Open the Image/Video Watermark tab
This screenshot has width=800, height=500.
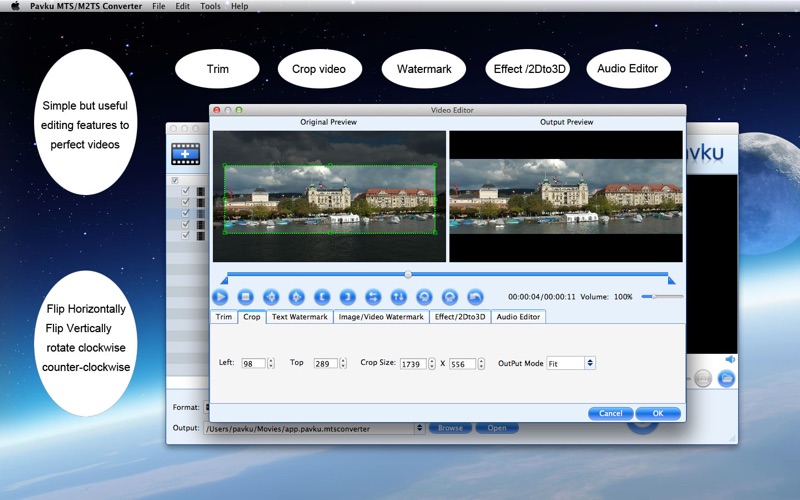click(381, 317)
